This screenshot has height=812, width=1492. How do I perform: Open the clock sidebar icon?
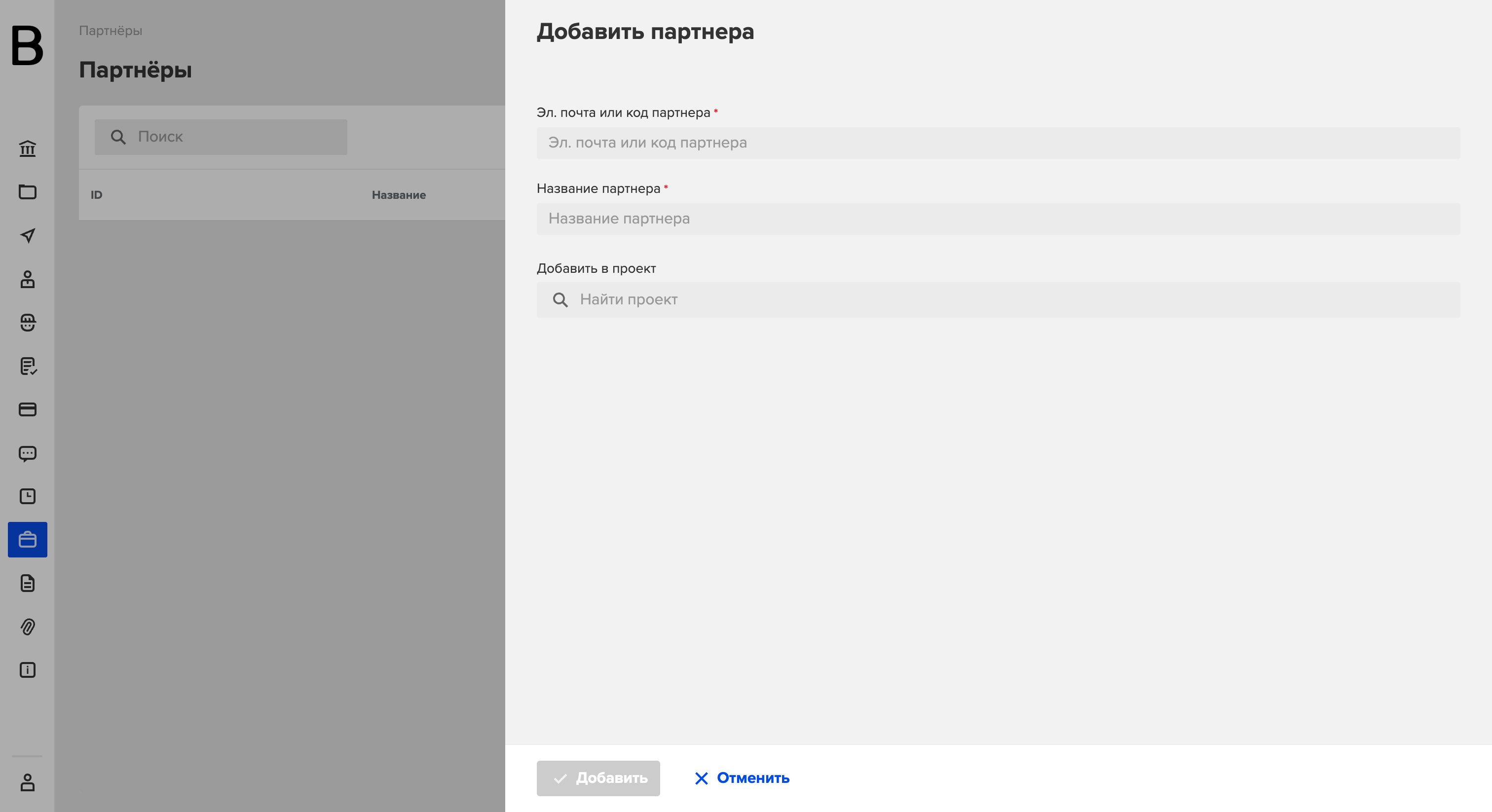coord(27,496)
